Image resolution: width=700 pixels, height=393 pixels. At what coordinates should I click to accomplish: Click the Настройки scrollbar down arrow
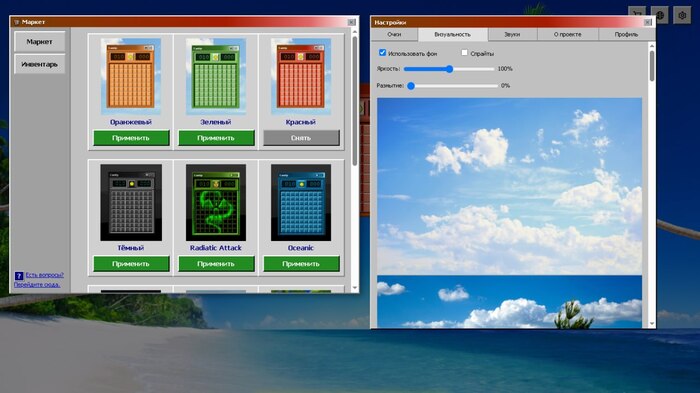pyautogui.click(x=652, y=323)
